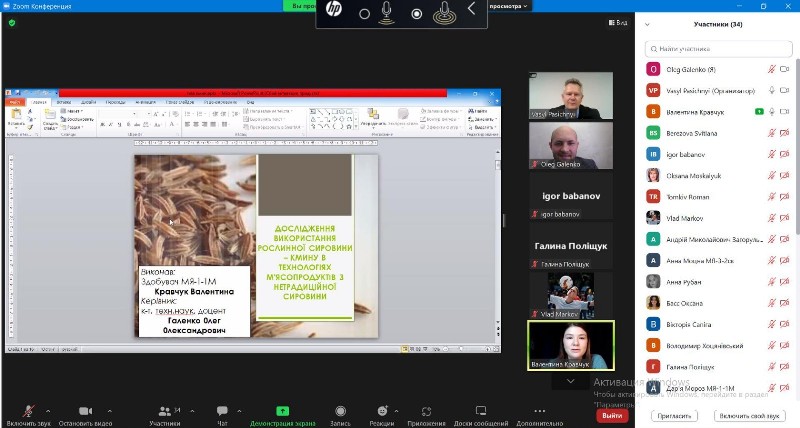Start recording with Запись icon

coord(340,411)
